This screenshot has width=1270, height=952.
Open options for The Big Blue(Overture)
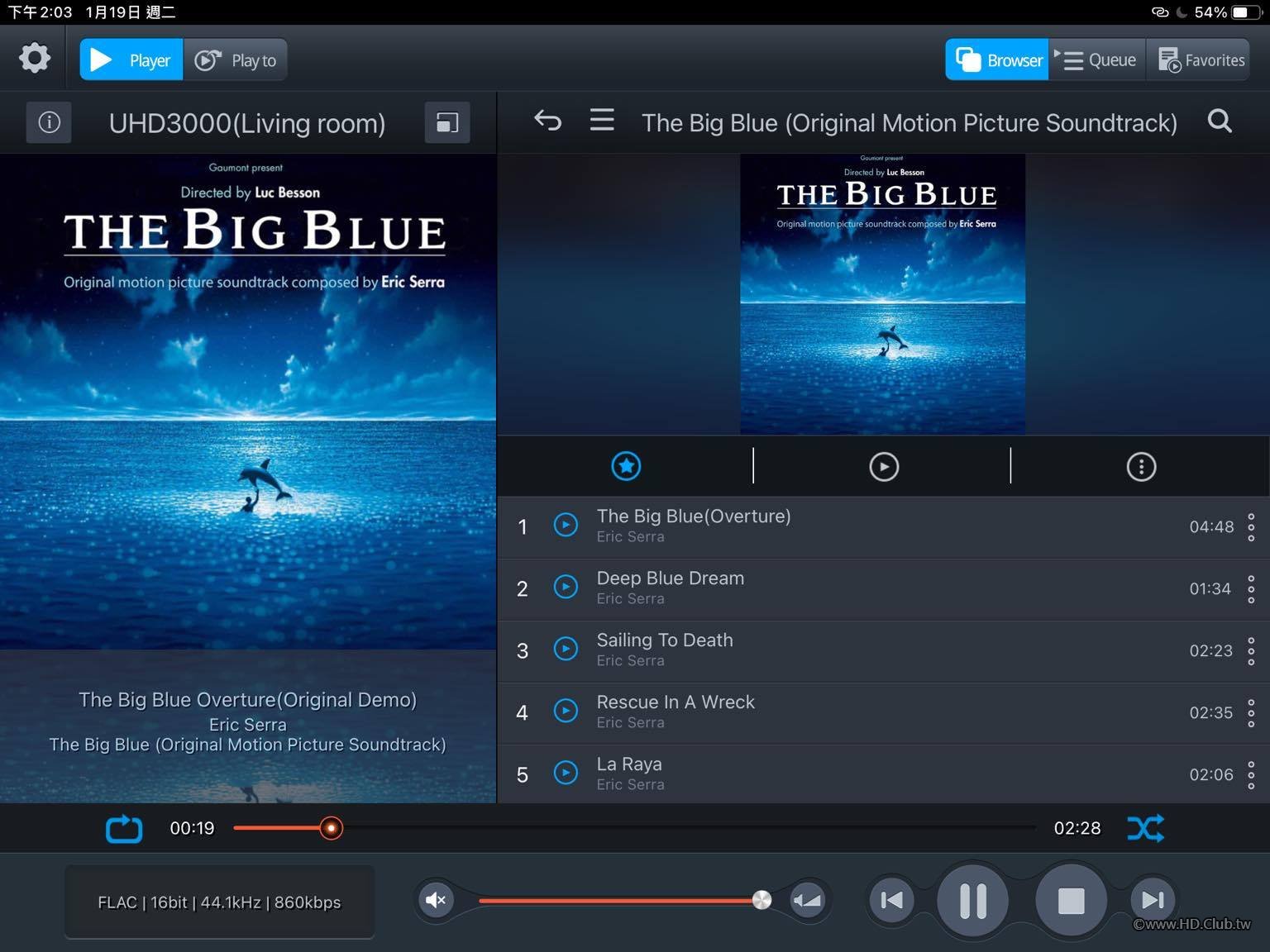[x=1251, y=526]
